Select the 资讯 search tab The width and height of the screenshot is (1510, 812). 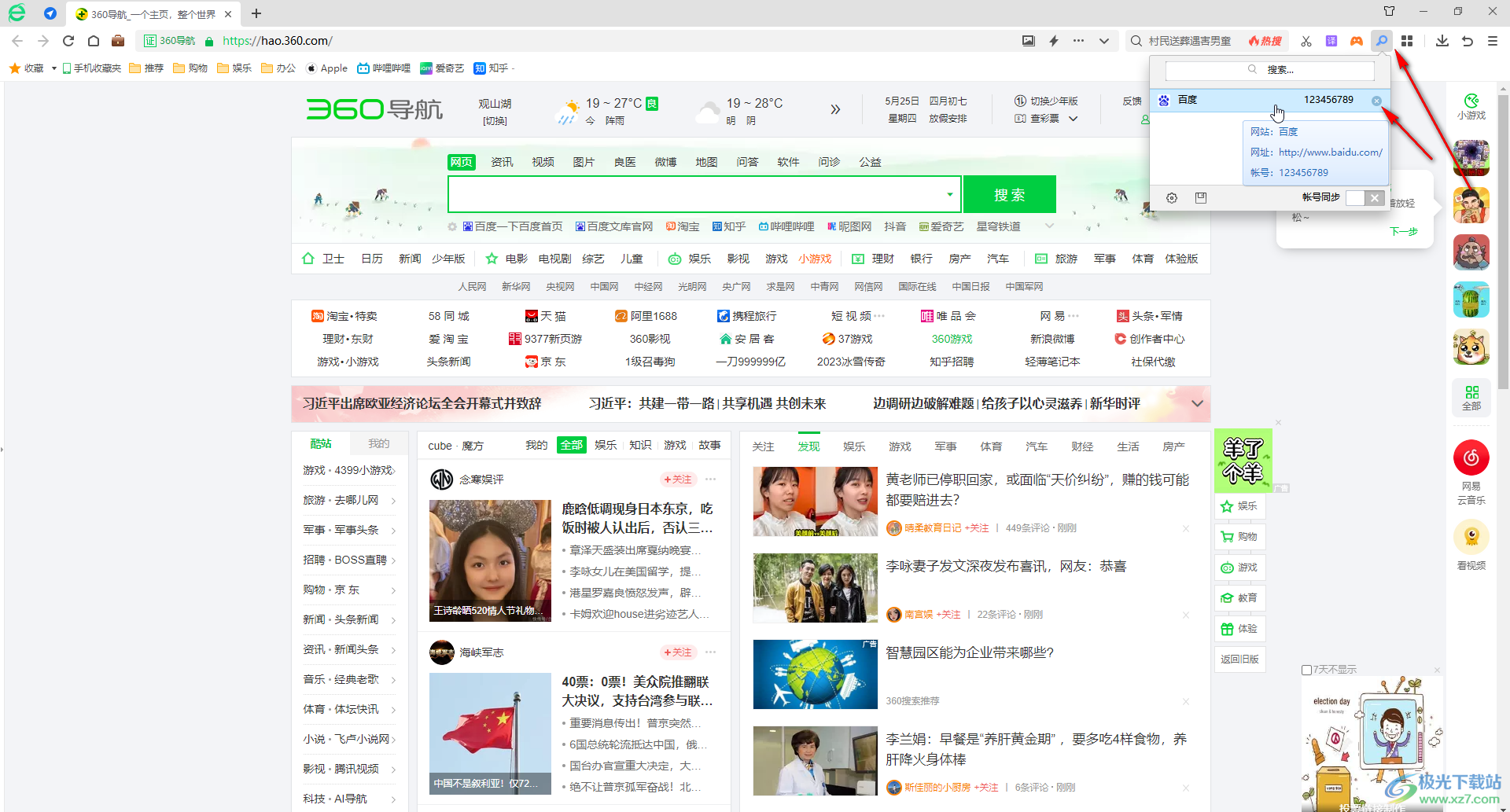tap(502, 162)
